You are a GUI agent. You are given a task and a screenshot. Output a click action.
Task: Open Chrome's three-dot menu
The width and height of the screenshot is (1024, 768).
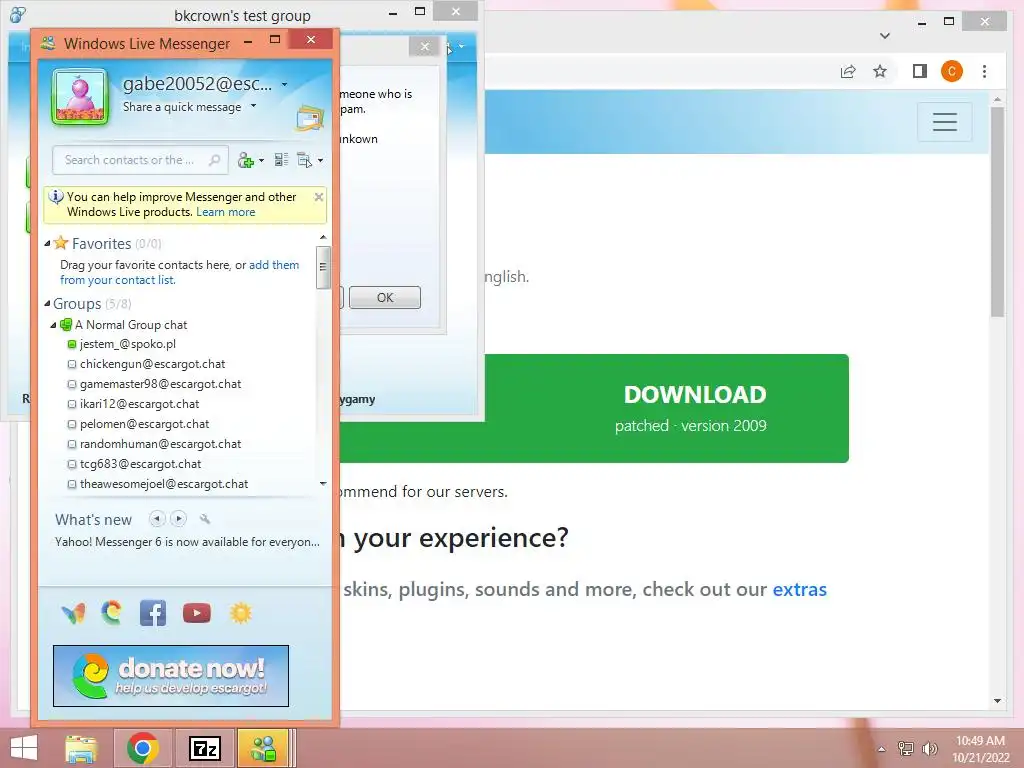pos(984,71)
